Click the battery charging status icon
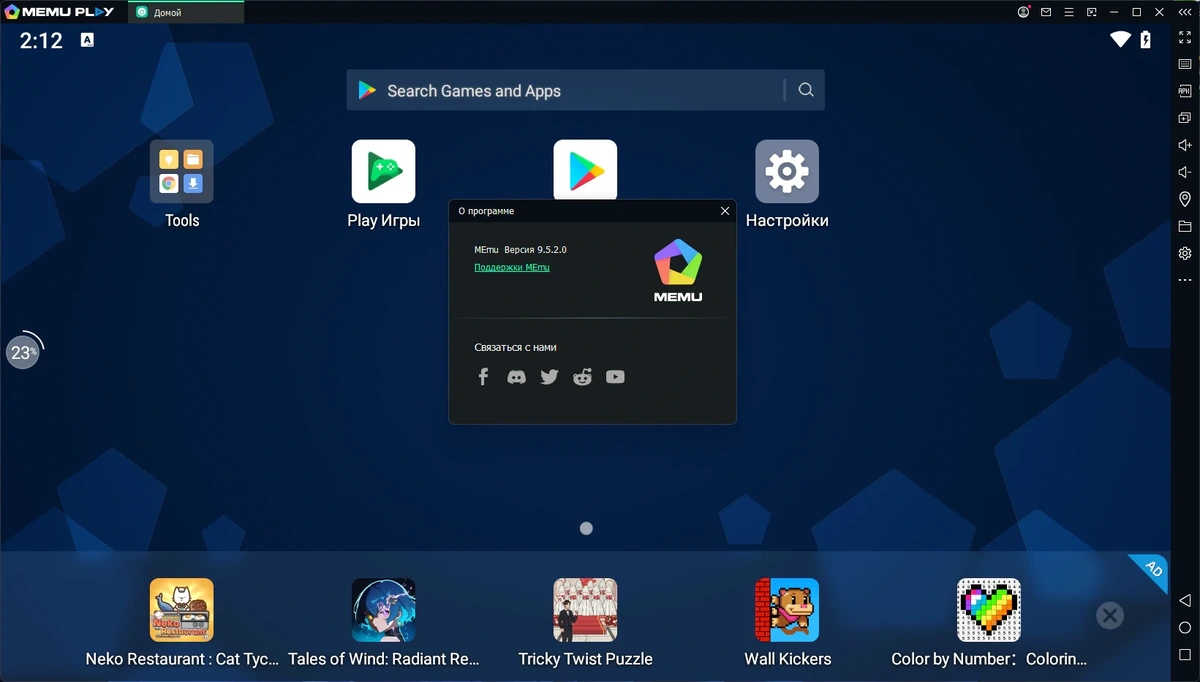This screenshot has height=682, width=1200. click(1146, 40)
